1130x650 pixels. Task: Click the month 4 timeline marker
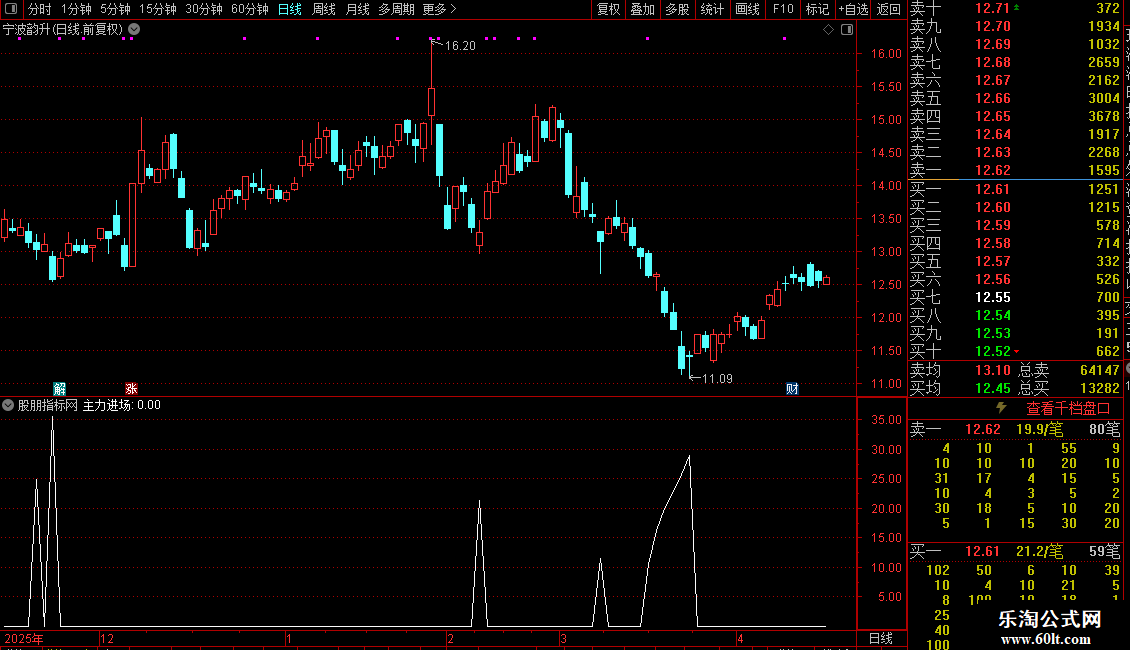[x=739, y=638]
